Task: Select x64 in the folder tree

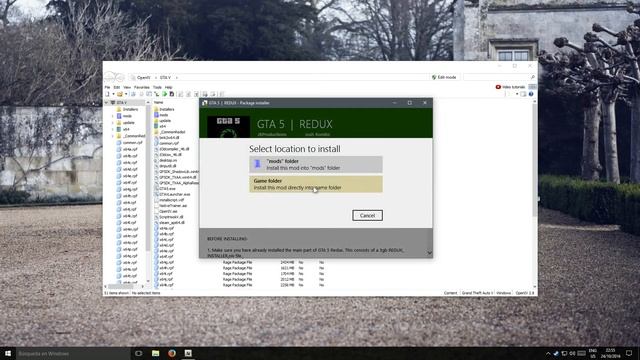Action: click(126, 129)
